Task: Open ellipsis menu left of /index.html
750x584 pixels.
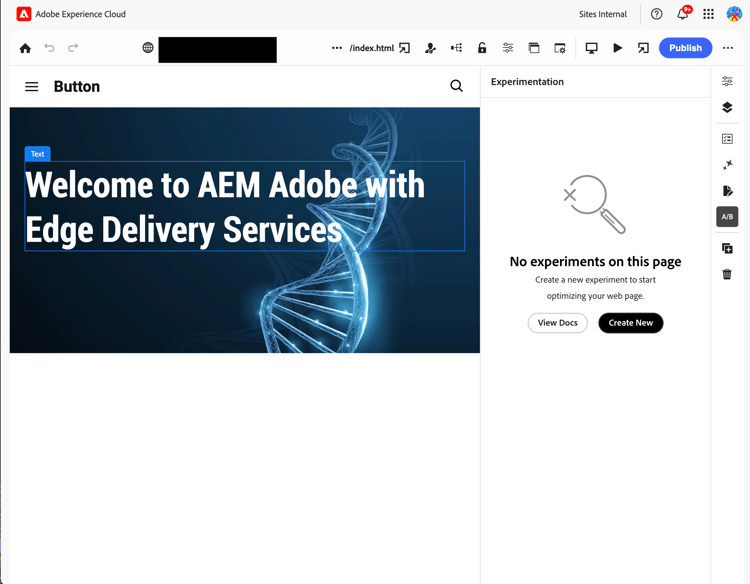Action: [x=337, y=48]
